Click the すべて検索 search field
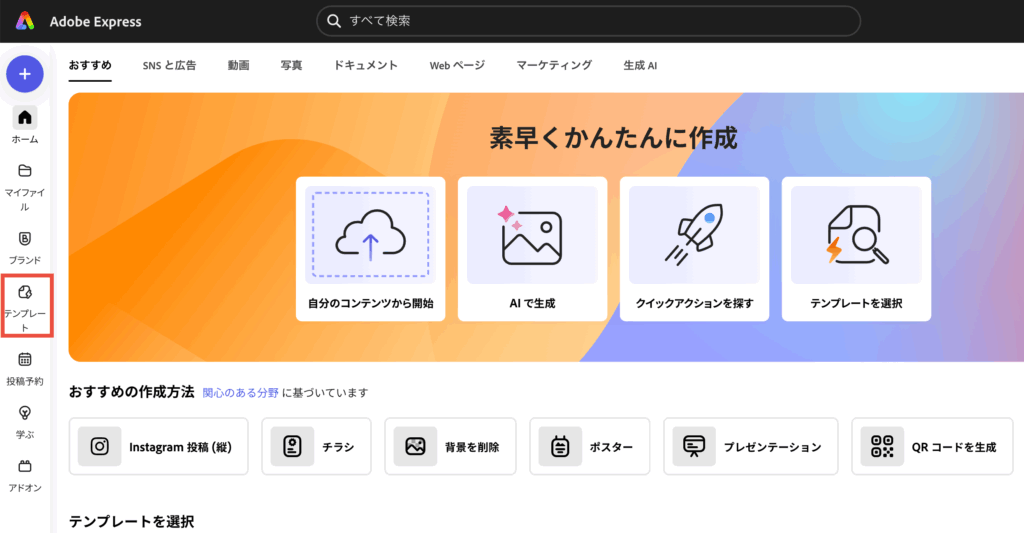 (x=588, y=21)
